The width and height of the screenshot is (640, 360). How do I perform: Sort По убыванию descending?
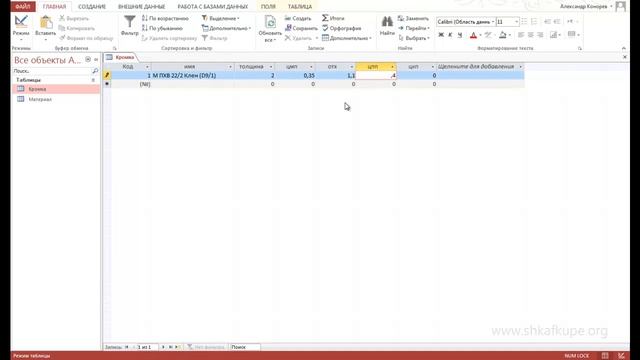(x=162, y=28)
